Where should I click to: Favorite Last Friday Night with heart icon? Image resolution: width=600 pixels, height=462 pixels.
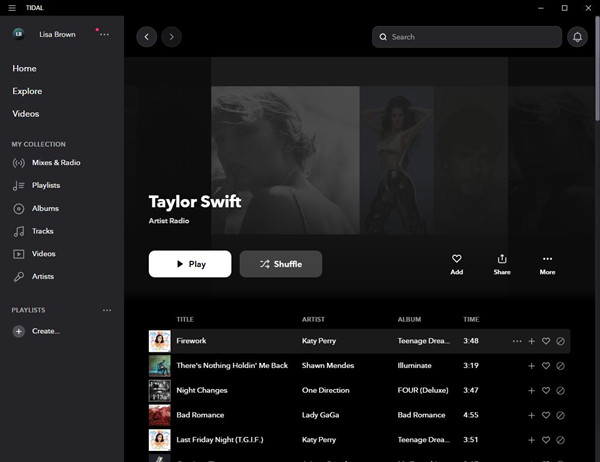pos(546,440)
